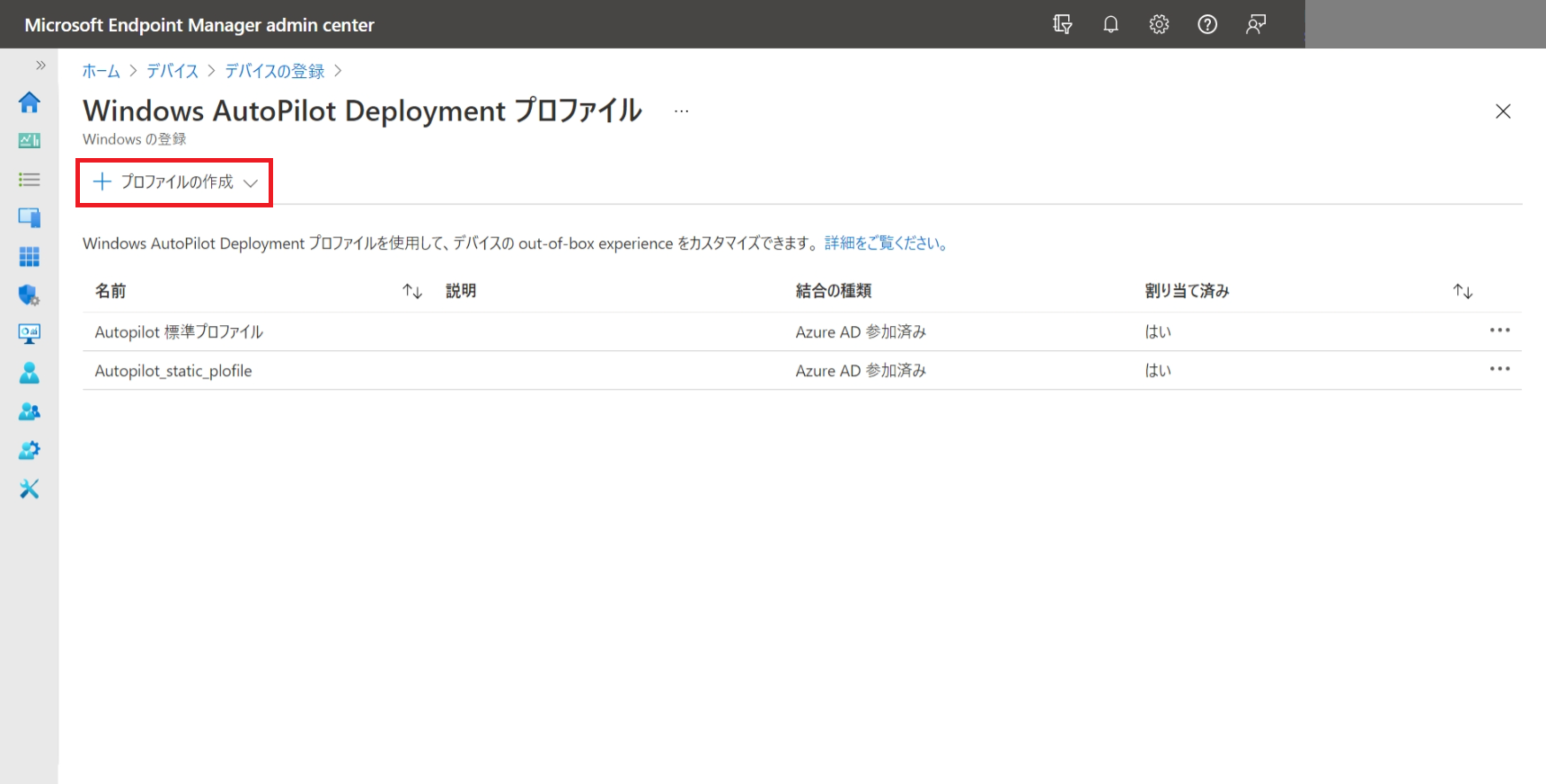Go to ホーム breadcrumb link
Image resolution: width=1546 pixels, height=784 pixels.
(101, 71)
